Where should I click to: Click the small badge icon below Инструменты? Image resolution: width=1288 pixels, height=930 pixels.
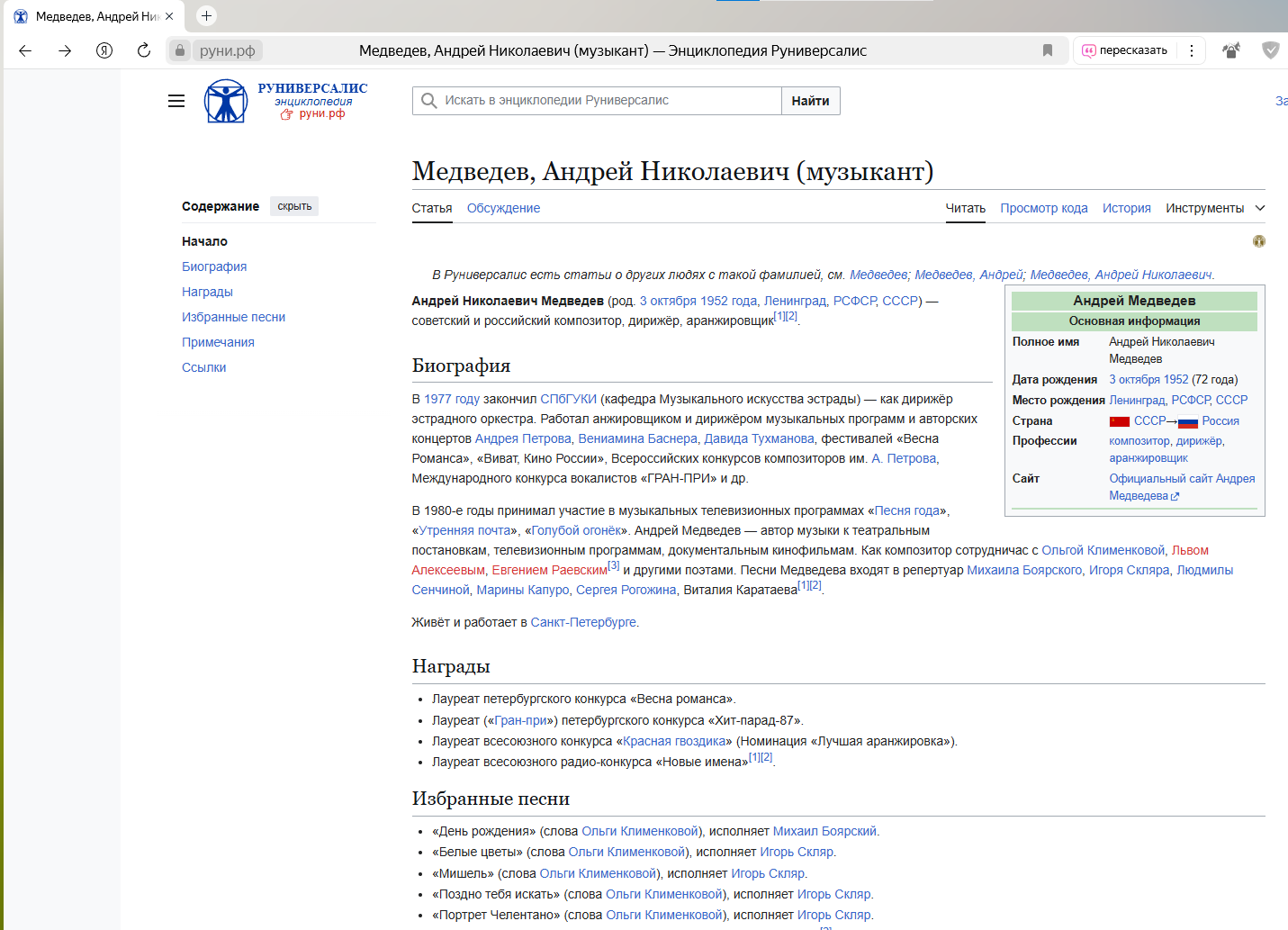tap(1259, 241)
